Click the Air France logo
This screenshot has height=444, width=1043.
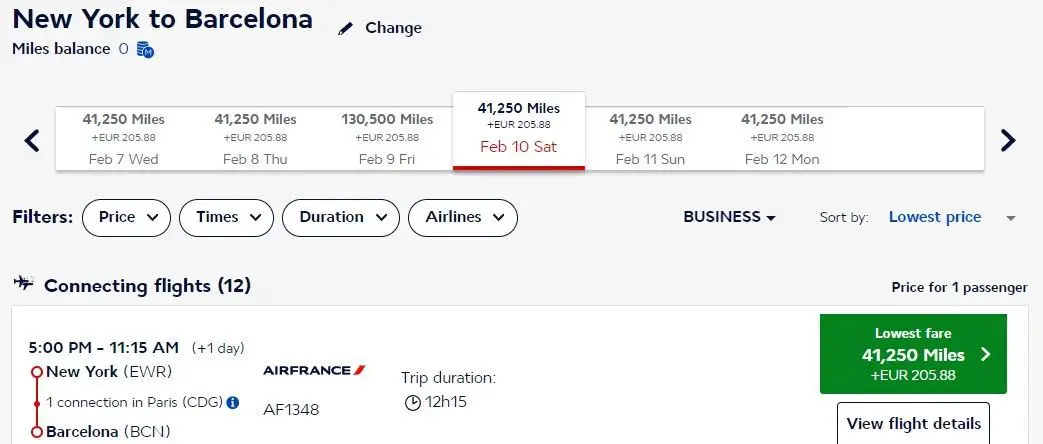pyautogui.click(x=314, y=370)
